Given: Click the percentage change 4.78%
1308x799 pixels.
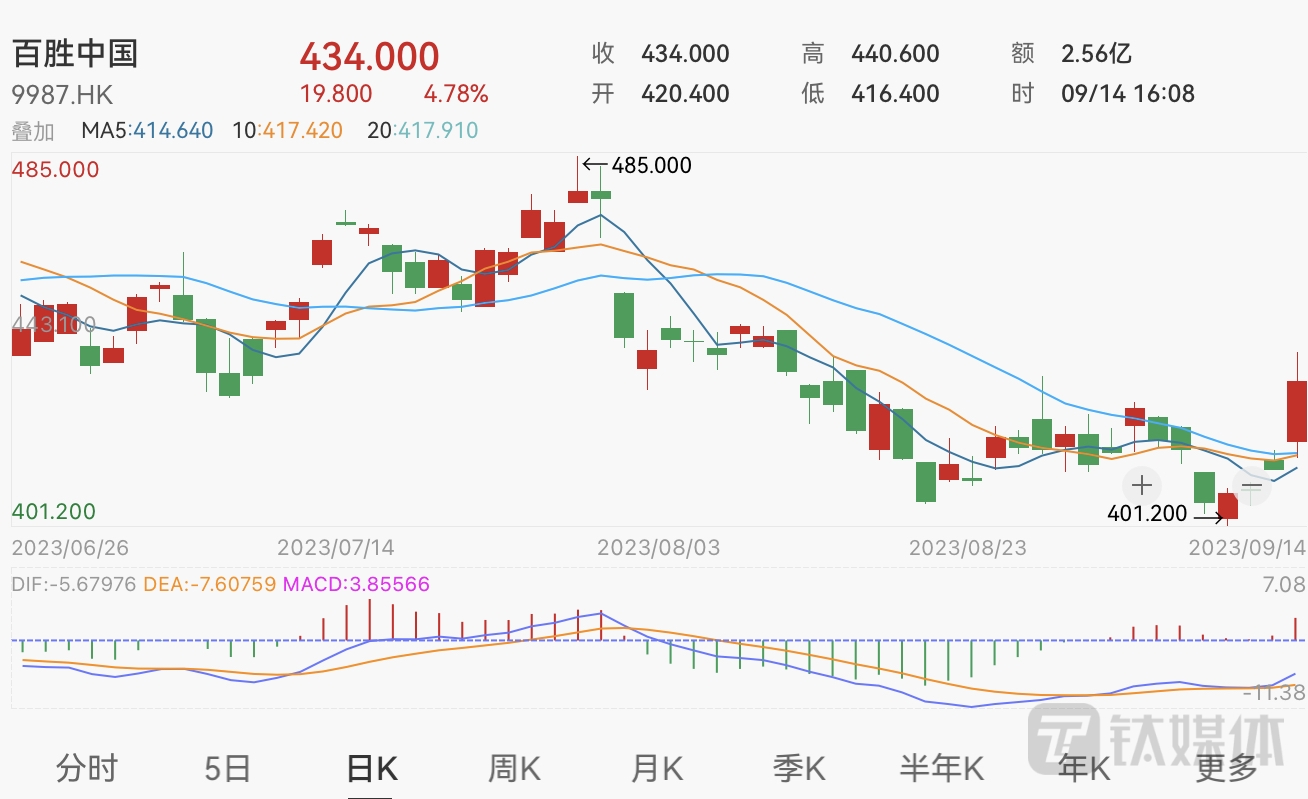Looking at the screenshot, I should click(x=456, y=95).
